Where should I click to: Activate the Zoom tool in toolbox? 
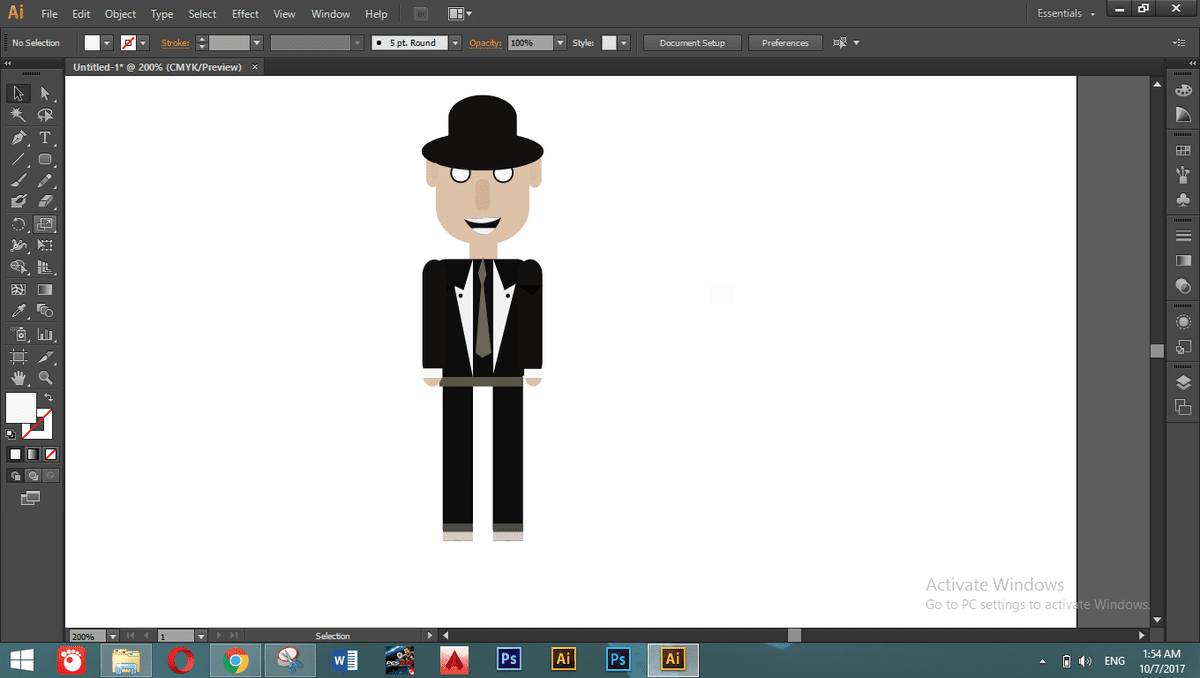45,378
